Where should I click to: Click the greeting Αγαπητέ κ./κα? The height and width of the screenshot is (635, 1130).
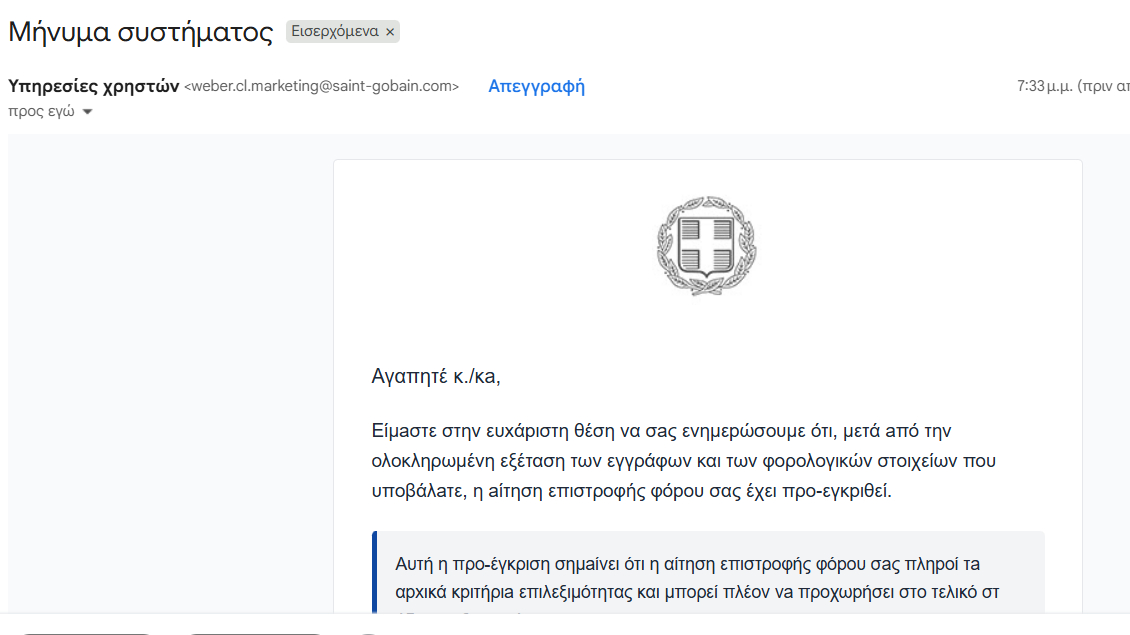tap(435, 377)
